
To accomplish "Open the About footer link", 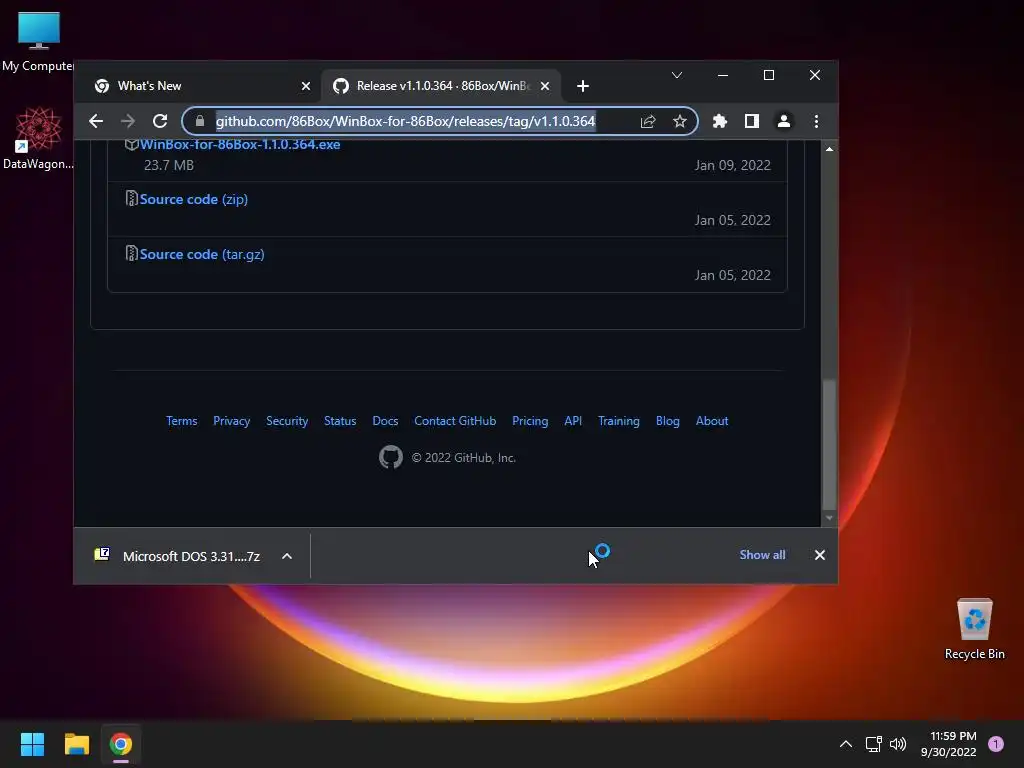I will point(712,421).
